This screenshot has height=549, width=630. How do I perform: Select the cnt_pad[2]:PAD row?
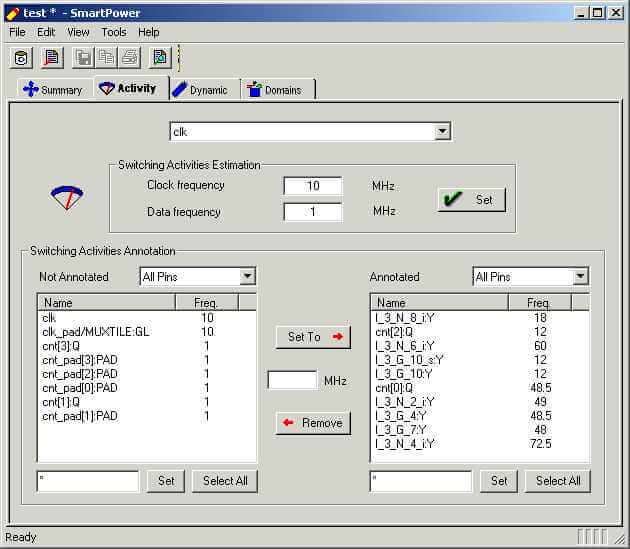point(147,374)
